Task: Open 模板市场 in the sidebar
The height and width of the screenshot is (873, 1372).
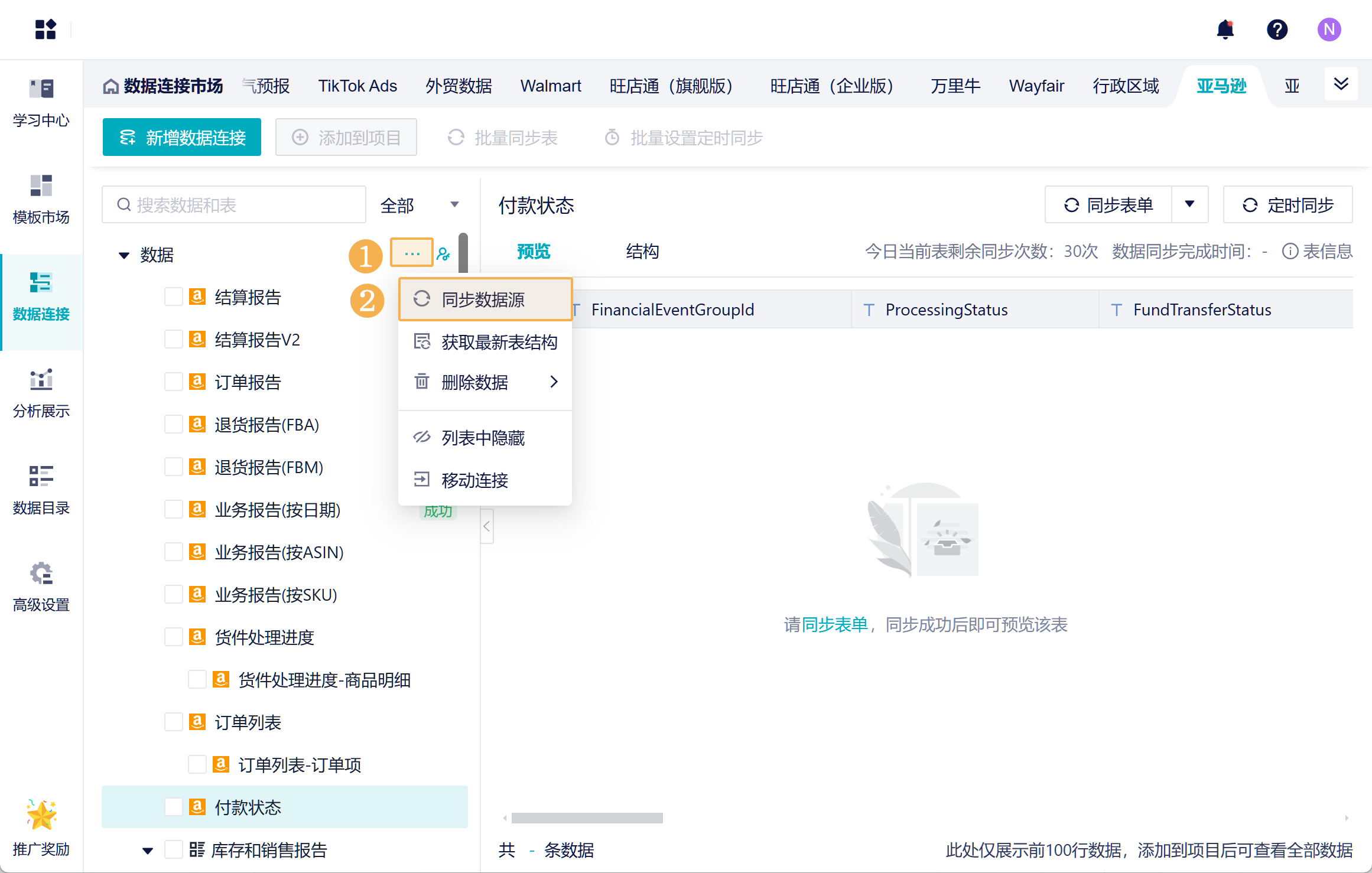Action: tap(41, 200)
